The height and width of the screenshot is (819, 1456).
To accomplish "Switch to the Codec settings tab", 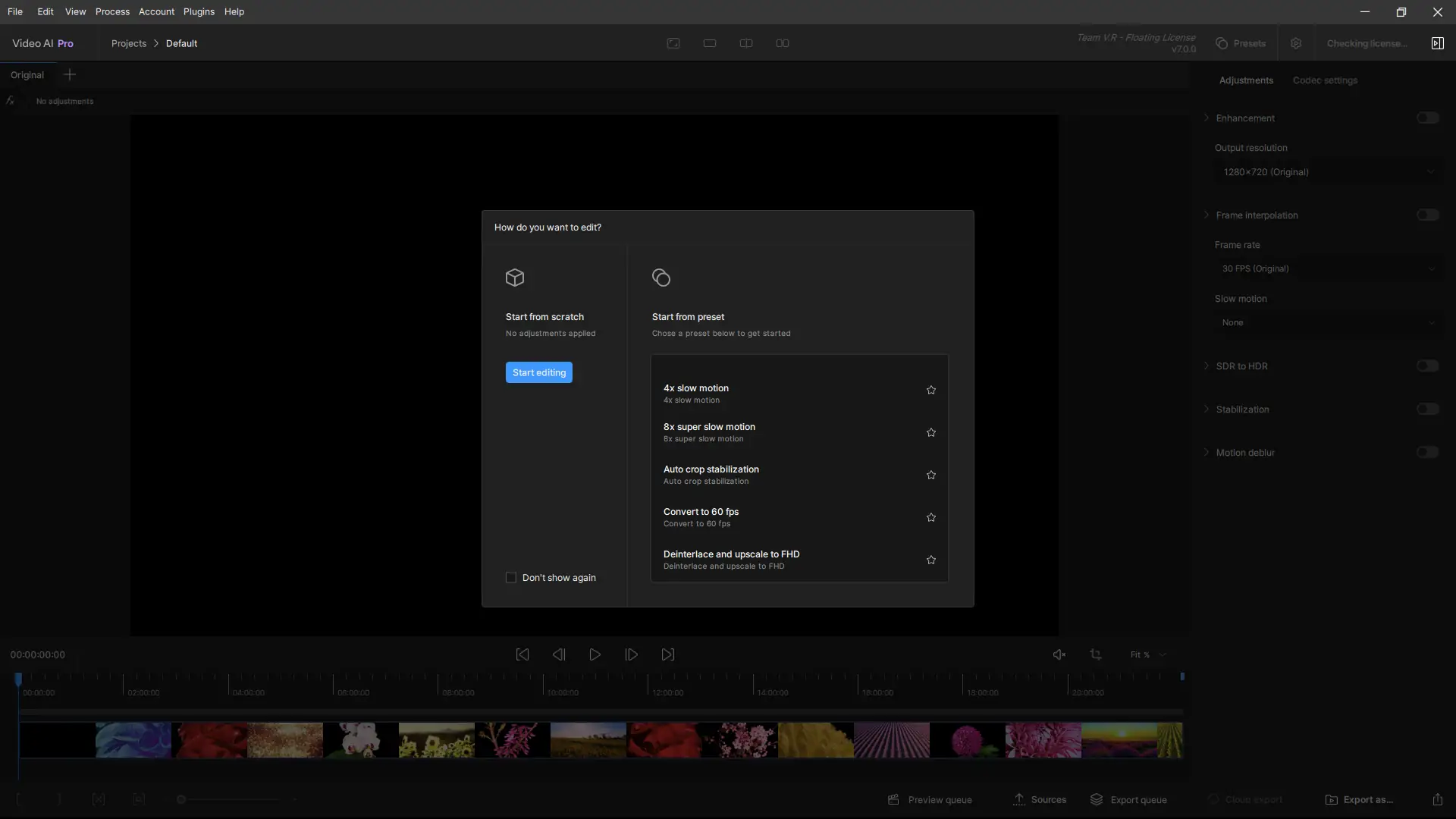I will [1325, 80].
